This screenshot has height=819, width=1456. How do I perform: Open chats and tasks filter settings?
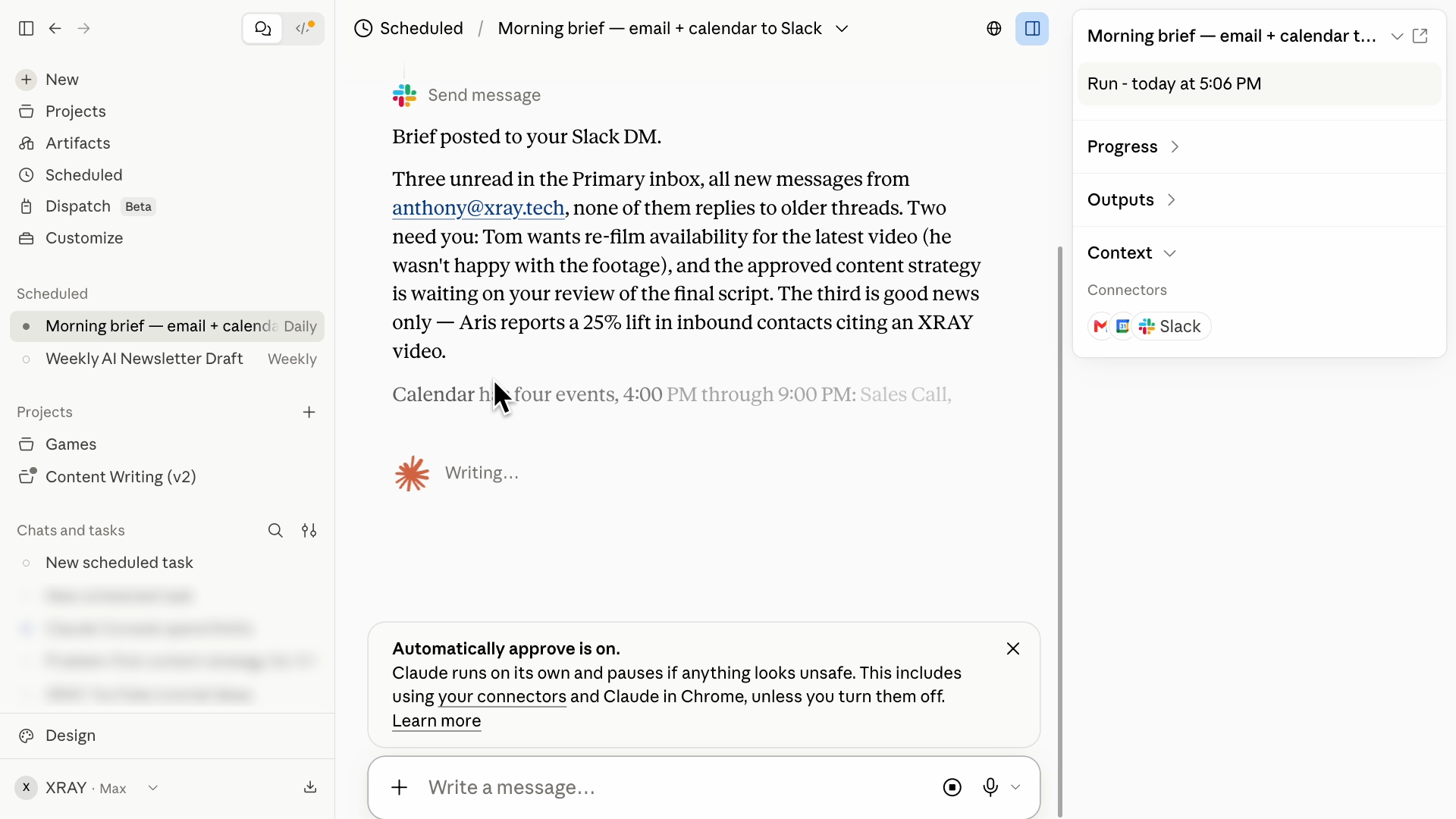tap(309, 531)
